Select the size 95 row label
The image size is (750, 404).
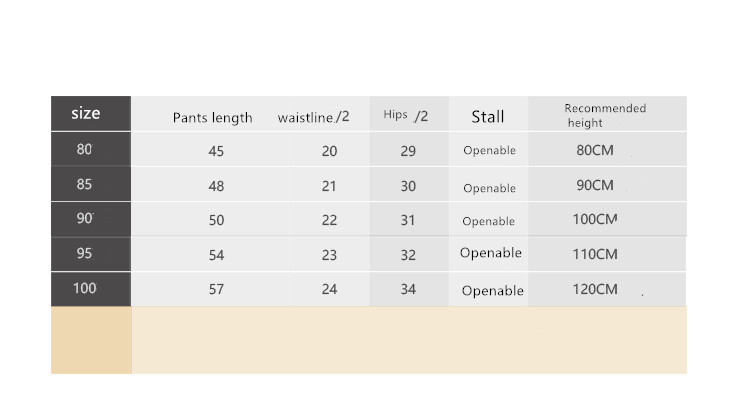[x=85, y=254]
